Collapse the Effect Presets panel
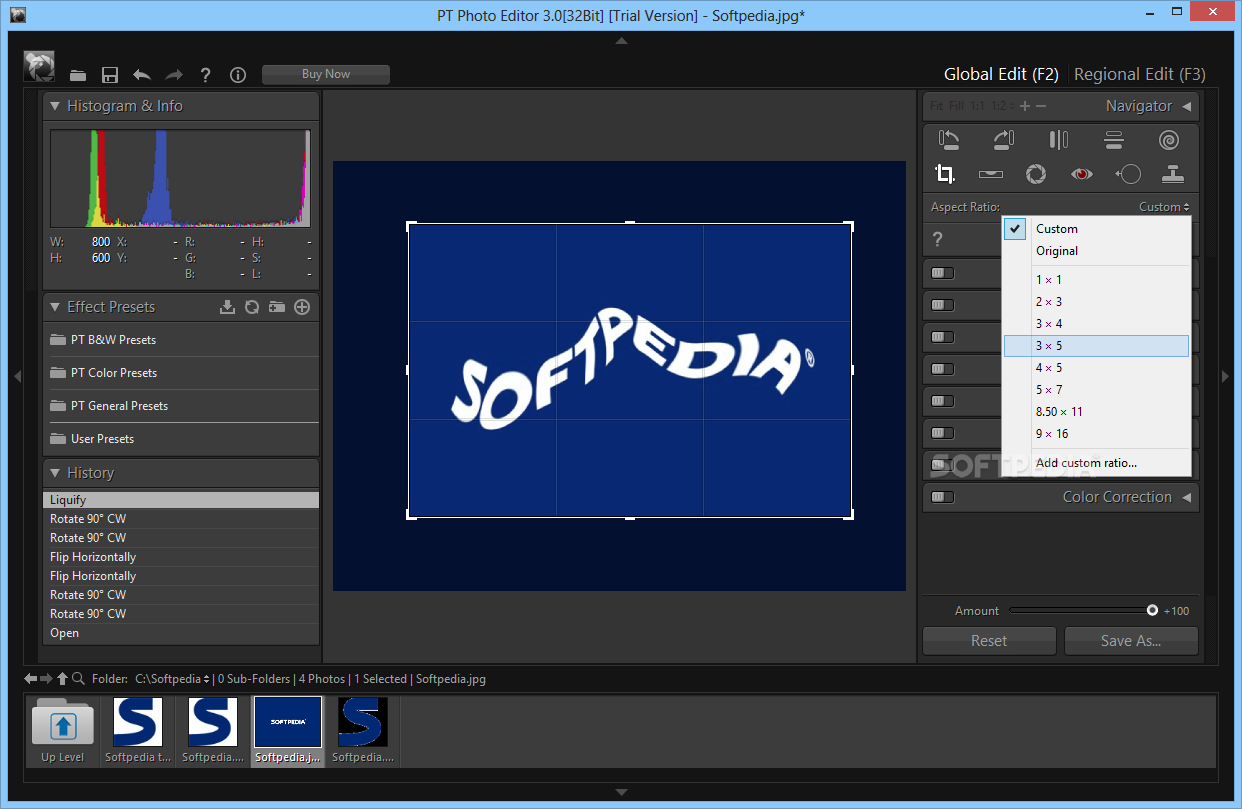Screen dimensions: 1242x809 tap(55, 307)
